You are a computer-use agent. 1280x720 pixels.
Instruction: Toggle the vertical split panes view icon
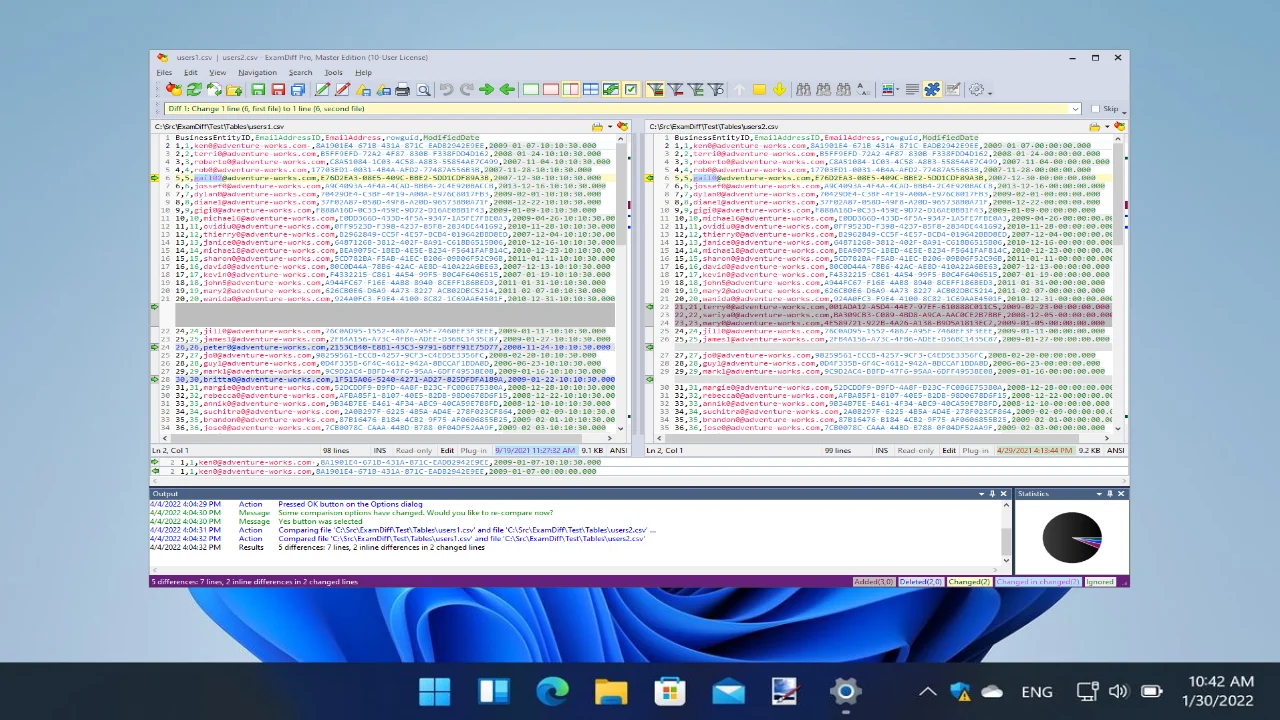[x=571, y=90]
